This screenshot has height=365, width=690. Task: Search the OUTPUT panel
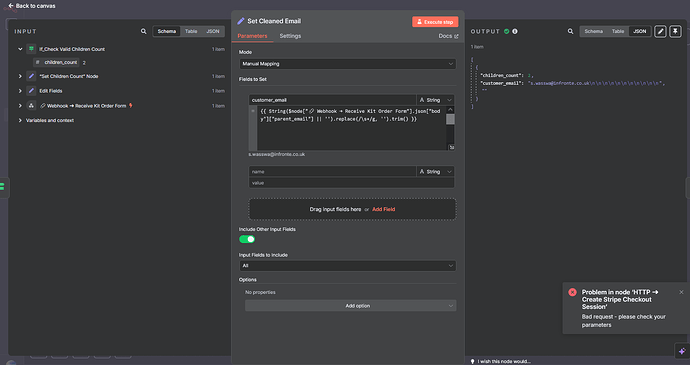570,31
